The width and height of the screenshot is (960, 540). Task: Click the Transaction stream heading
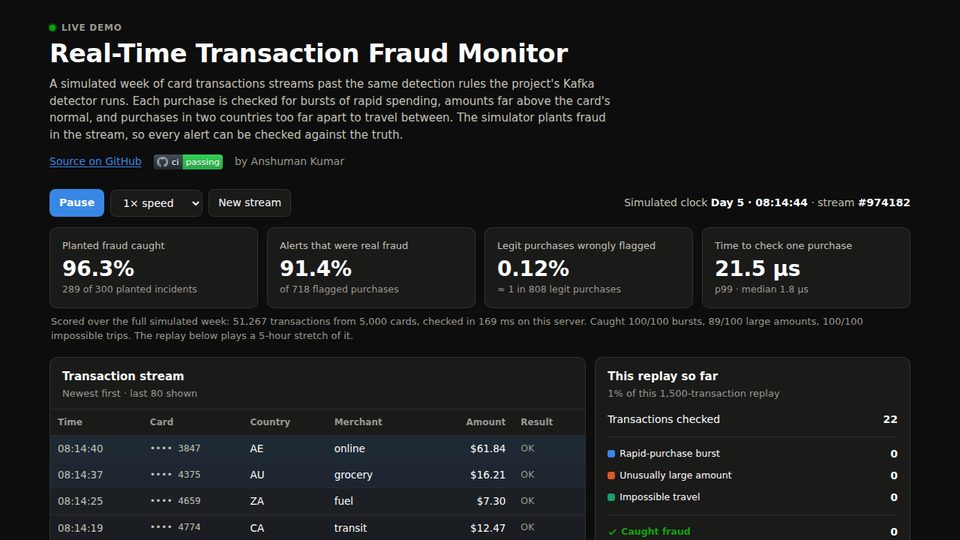point(123,376)
